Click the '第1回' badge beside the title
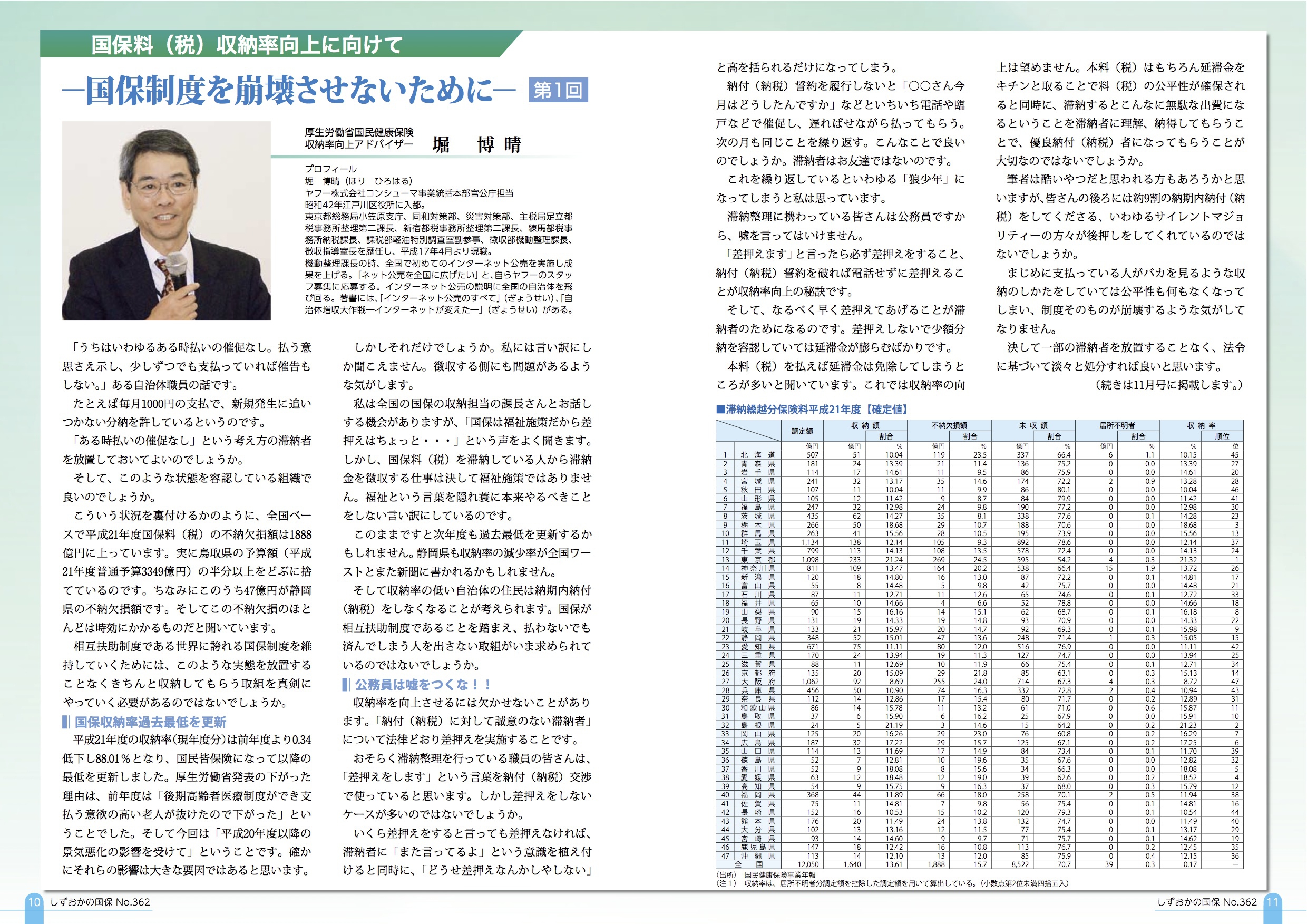 tap(558, 90)
